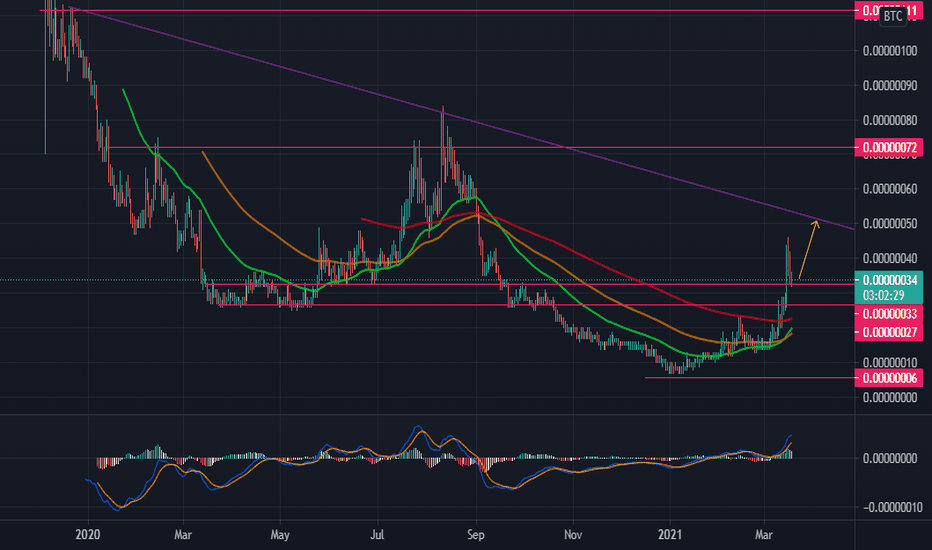Click the Jul label on time axis

coord(377,535)
